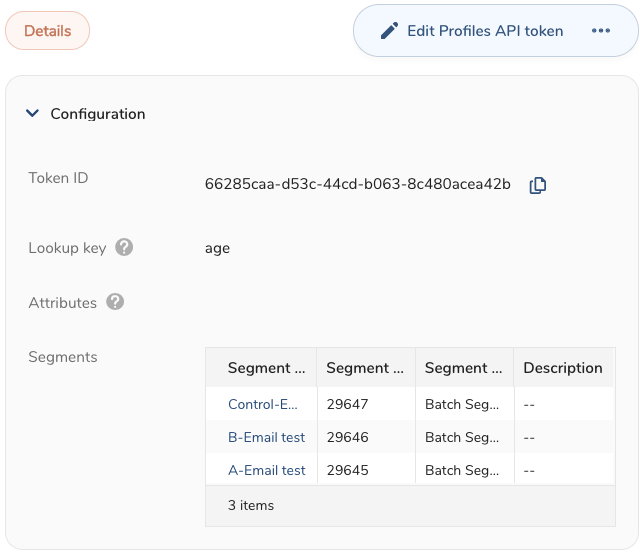Sort by the Segment name column header
Viewport: 640px width, 553px height.
[266, 368]
